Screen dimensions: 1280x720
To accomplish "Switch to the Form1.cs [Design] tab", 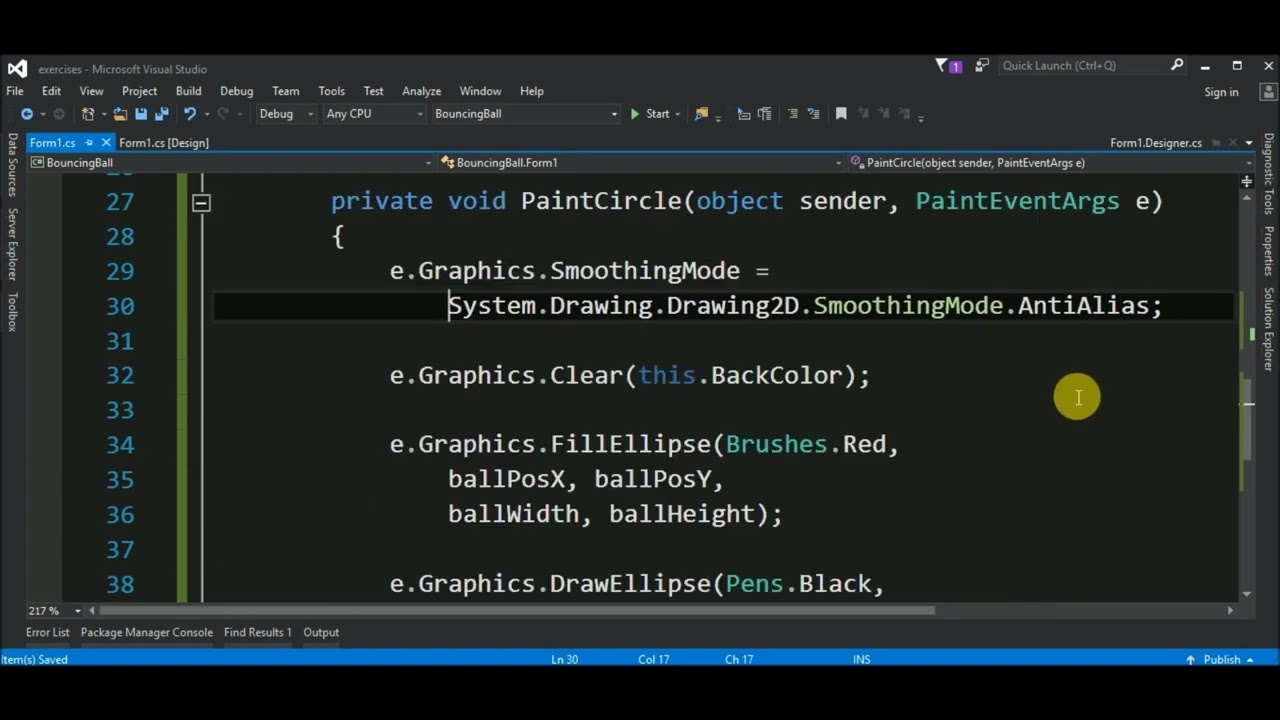I will [164, 143].
